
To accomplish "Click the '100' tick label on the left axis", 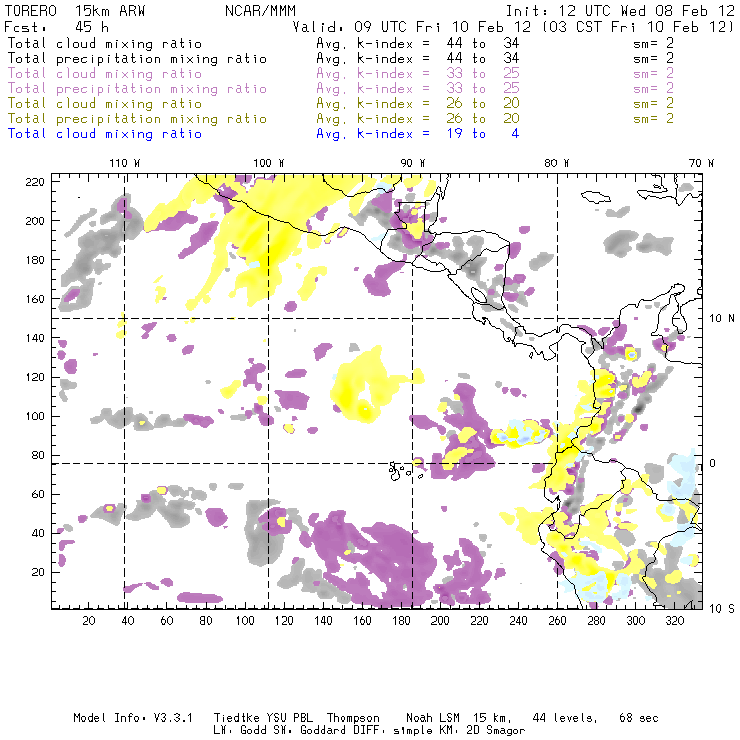I will [35, 416].
